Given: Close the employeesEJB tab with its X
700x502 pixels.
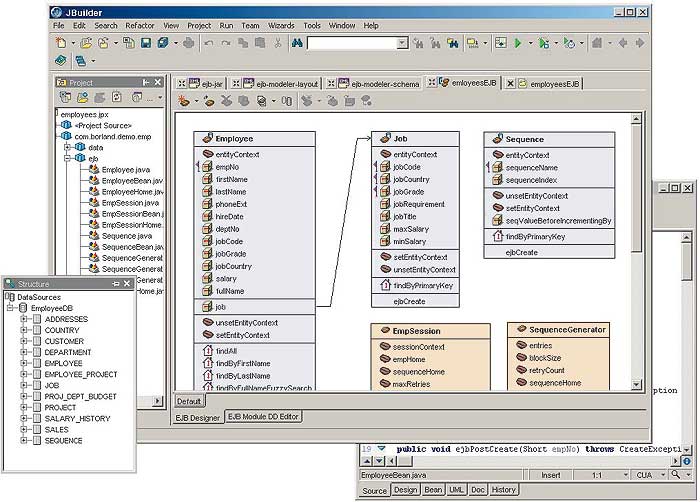Looking at the screenshot, I should coord(510,84).
